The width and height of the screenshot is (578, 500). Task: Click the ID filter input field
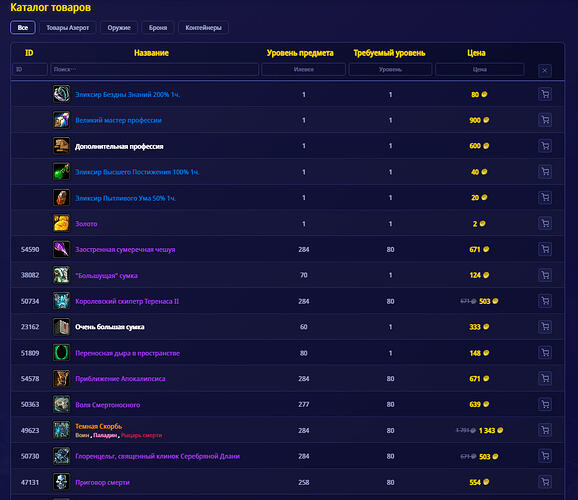pyautogui.click(x=30, y=69)
